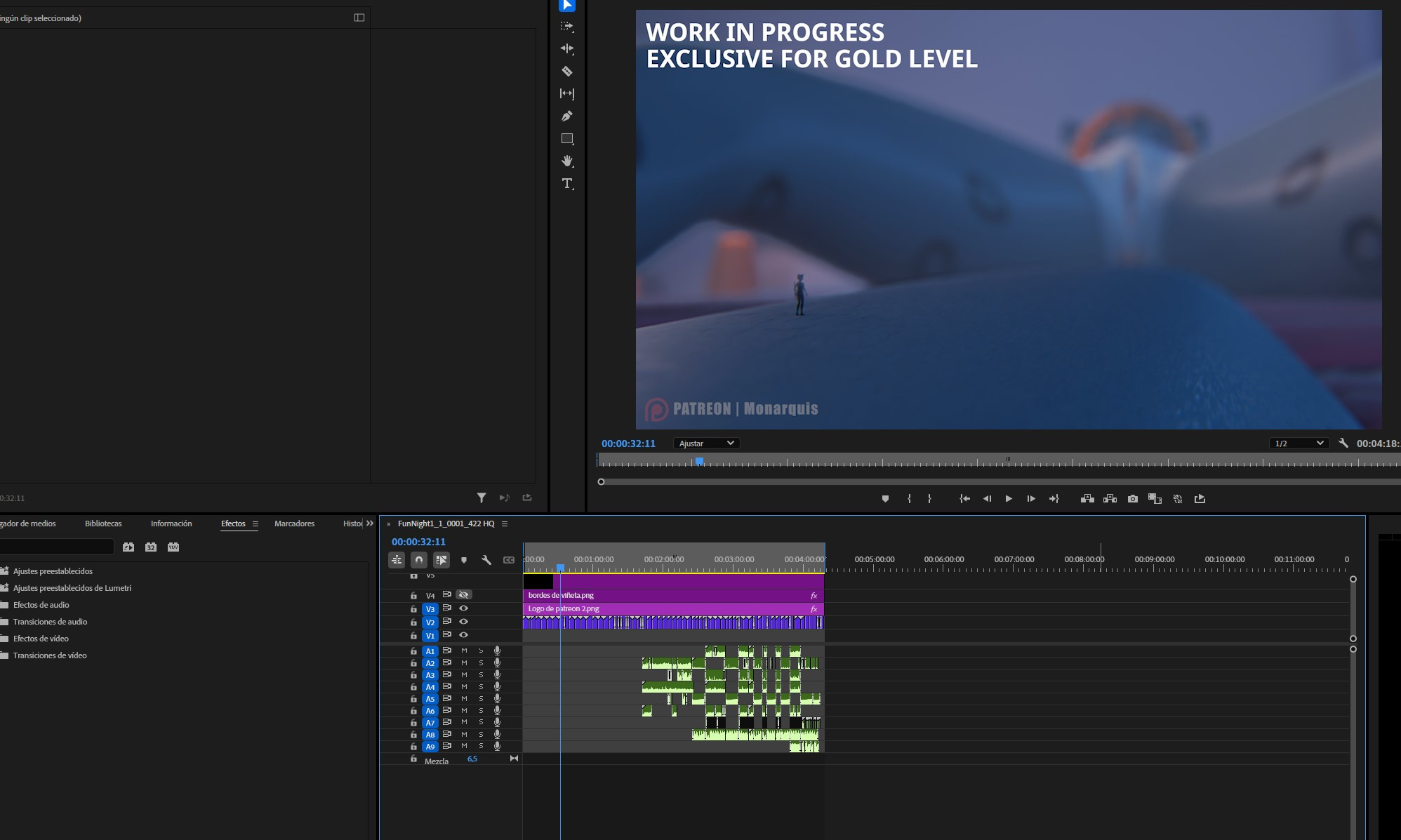
Task: Go to In point
Action: point(965,499)
